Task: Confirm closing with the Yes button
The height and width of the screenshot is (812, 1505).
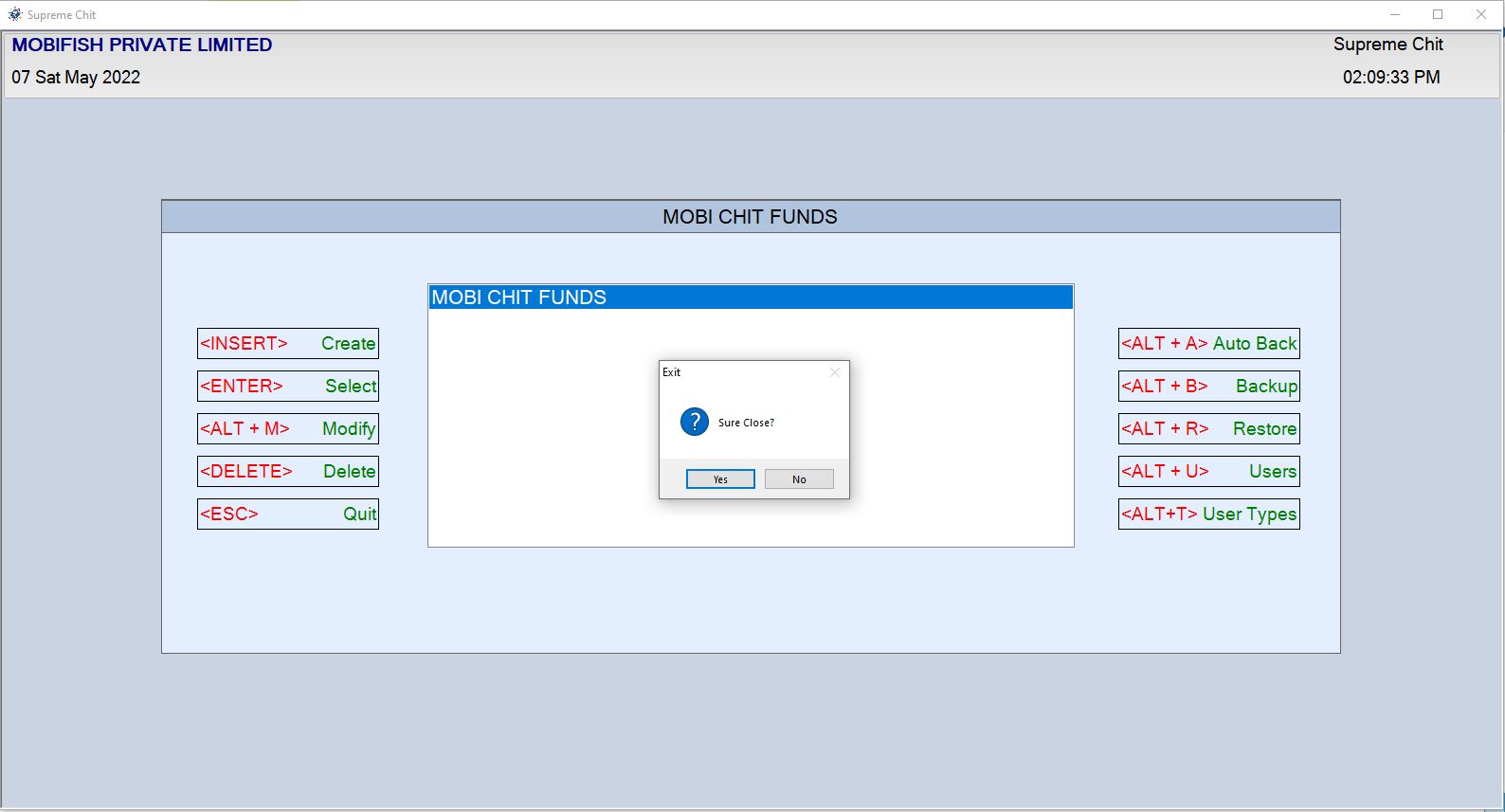Action: coord(720,479)
